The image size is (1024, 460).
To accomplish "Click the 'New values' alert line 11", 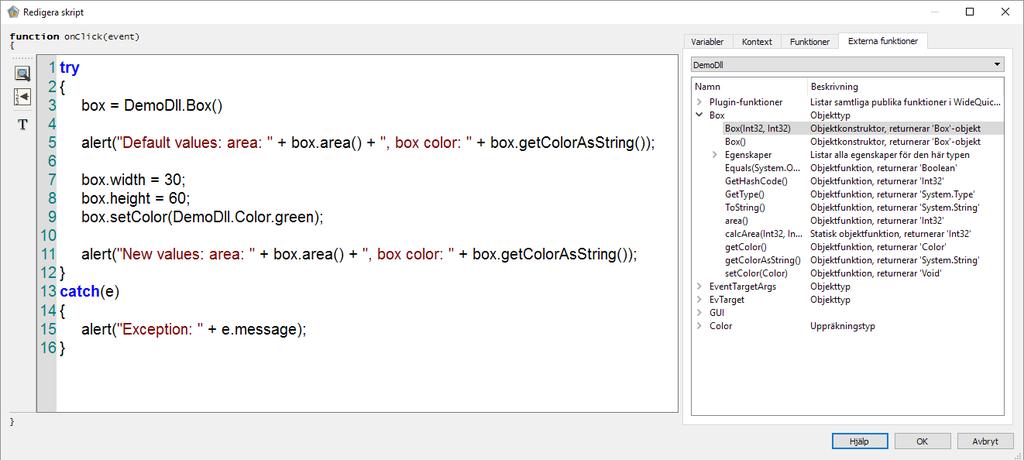I will (359, 254).
